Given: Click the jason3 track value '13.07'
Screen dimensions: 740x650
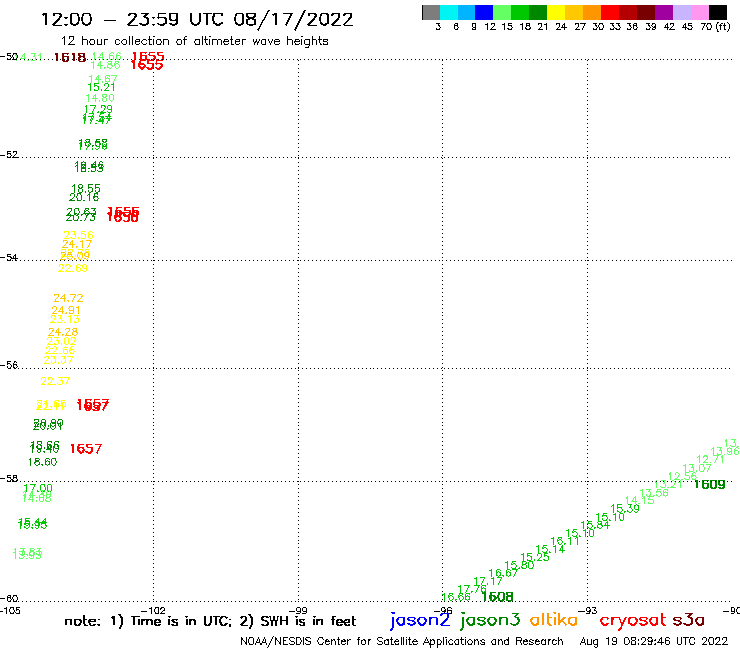Looking at the screenshot, I should tap(697, 468).
